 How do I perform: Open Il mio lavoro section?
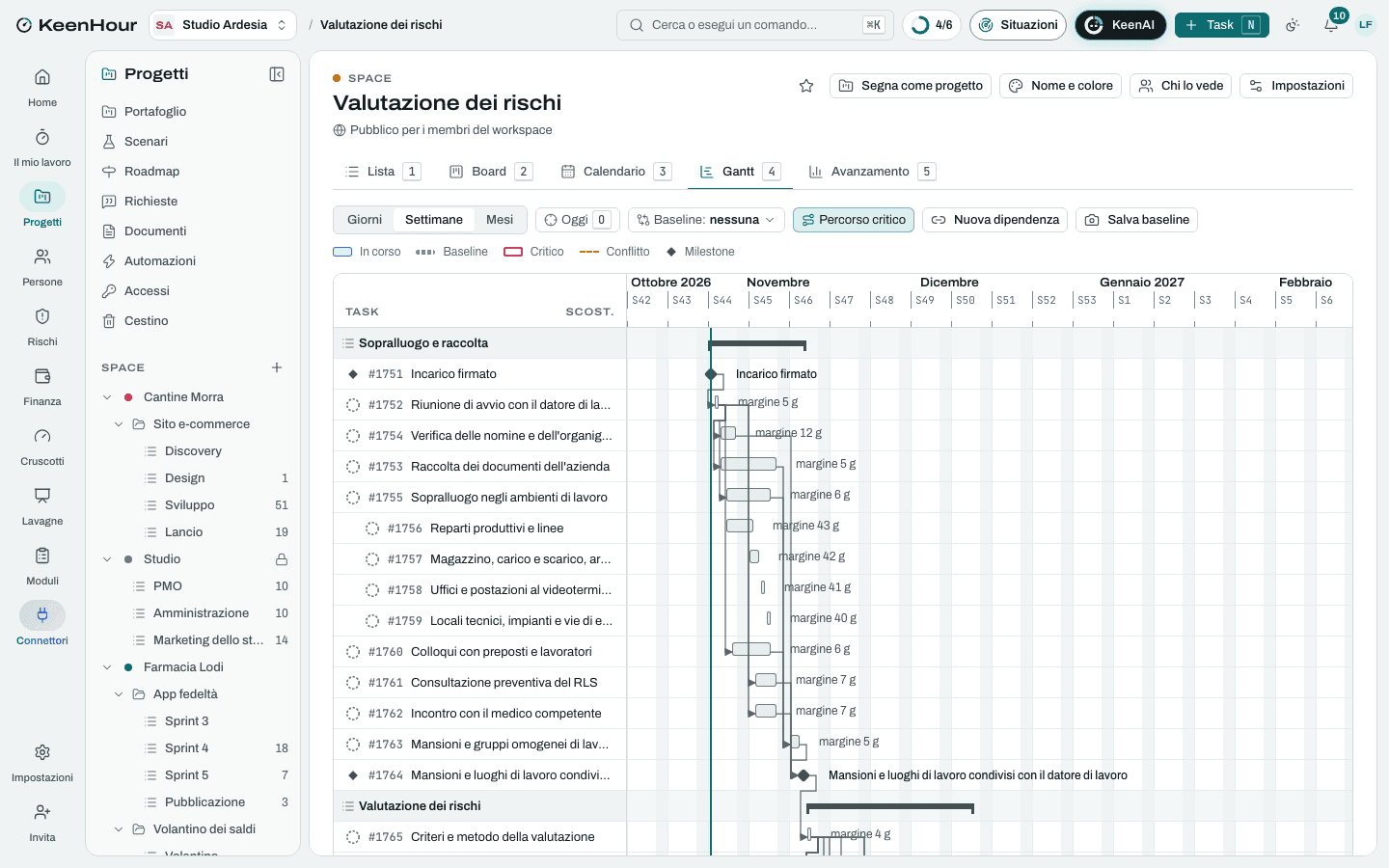click(42, 148)
